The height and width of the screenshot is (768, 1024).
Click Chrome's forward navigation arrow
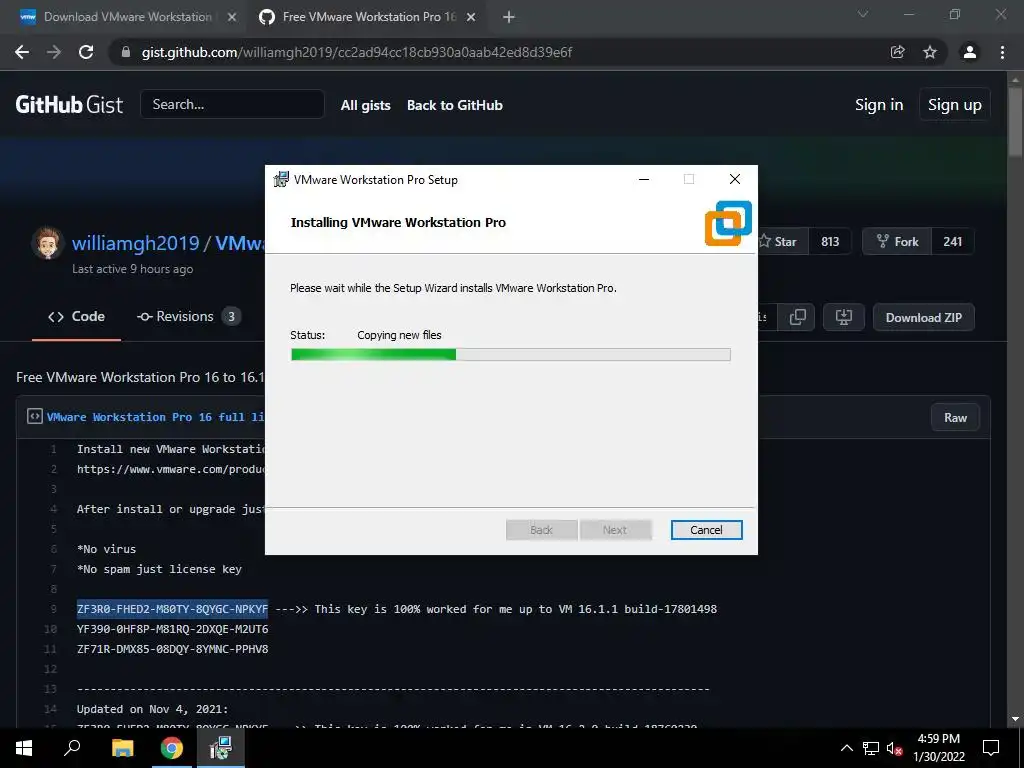tap(54, 52)
